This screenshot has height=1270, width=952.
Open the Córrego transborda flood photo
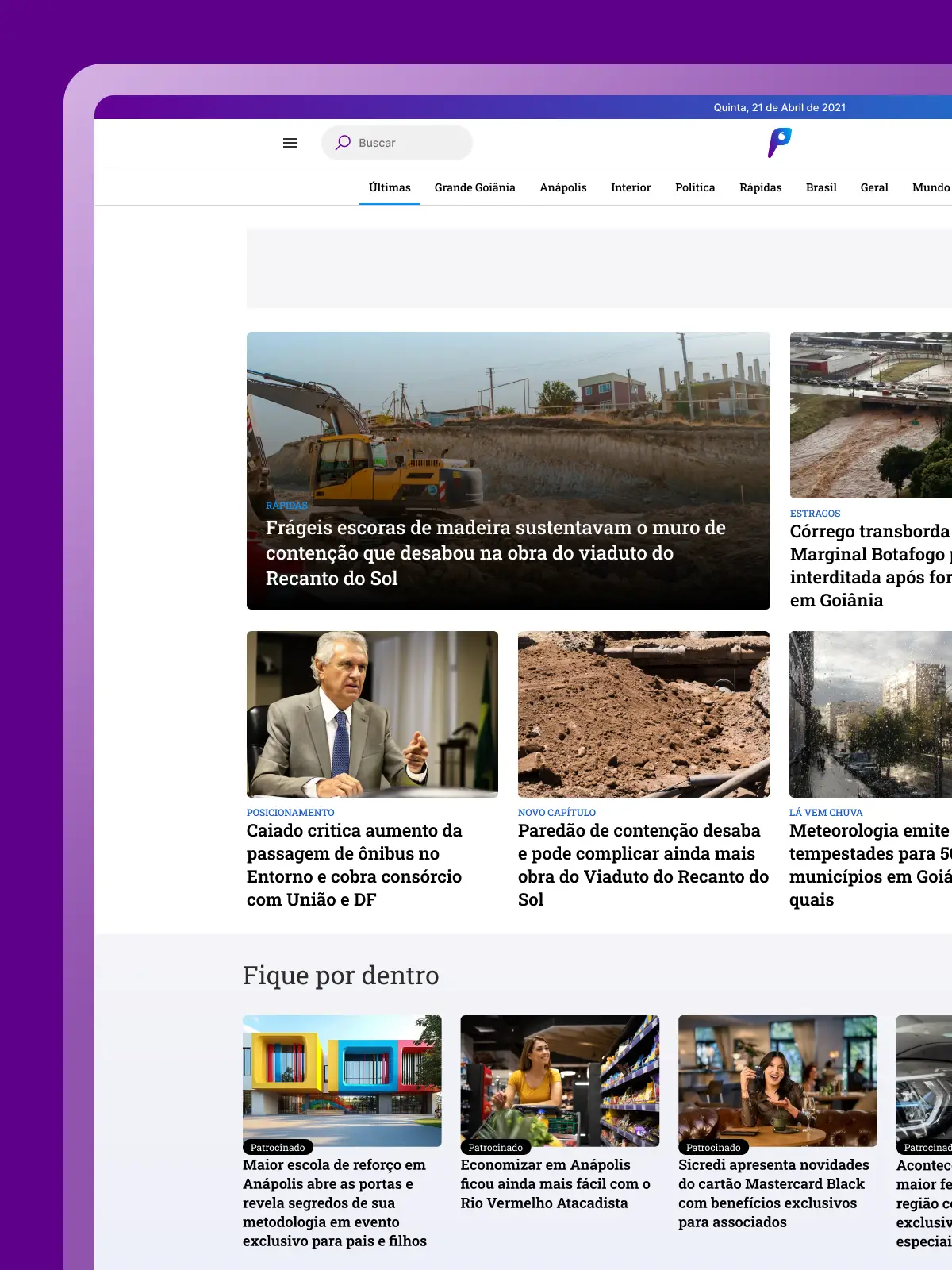point(871,415)
